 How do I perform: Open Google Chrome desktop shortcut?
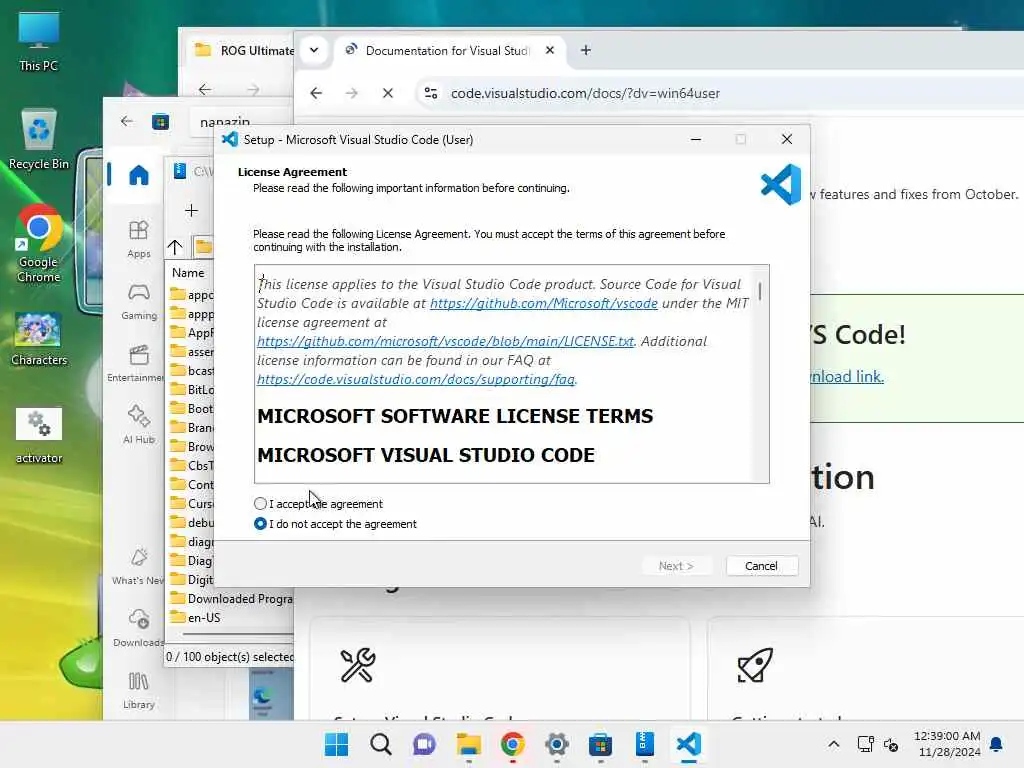[39, 244]
